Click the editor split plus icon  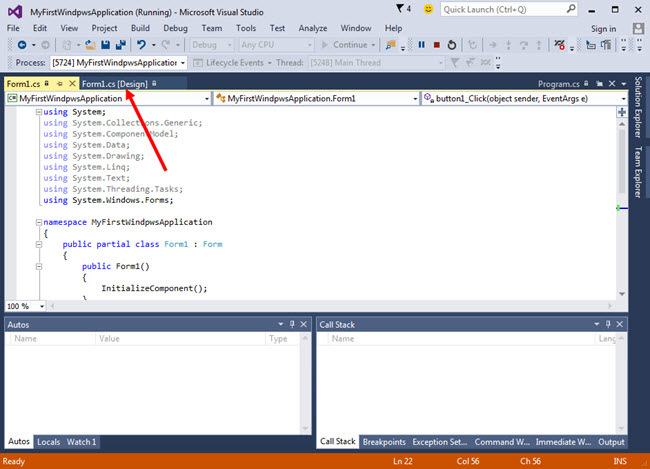coord(622,112)
